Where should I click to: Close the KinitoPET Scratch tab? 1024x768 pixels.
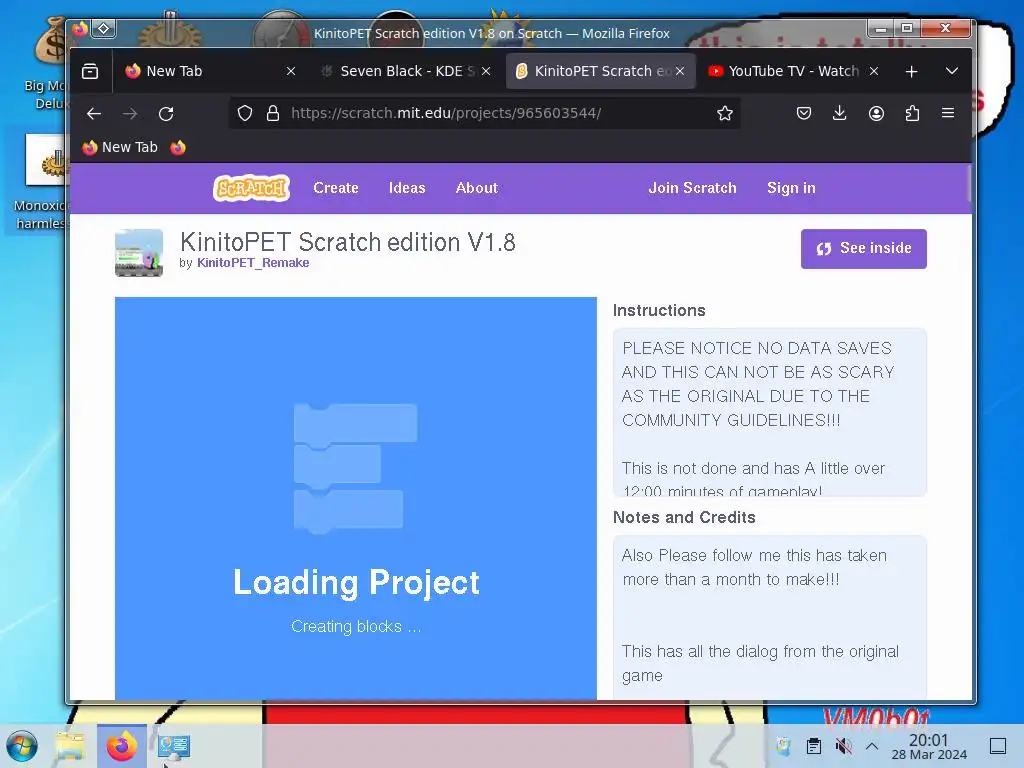tap(680, 71)
